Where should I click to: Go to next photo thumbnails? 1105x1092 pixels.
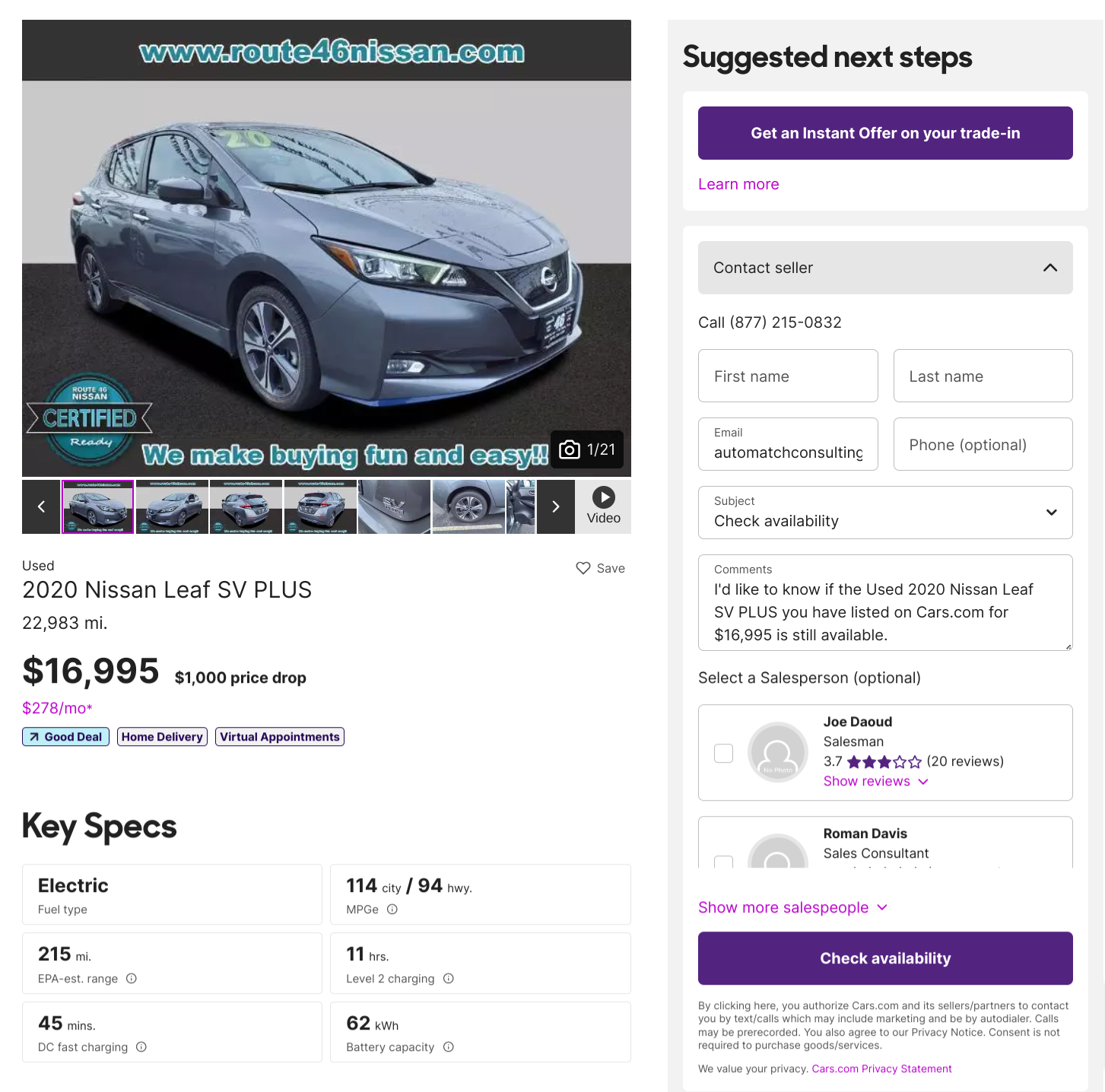[556, 506]
